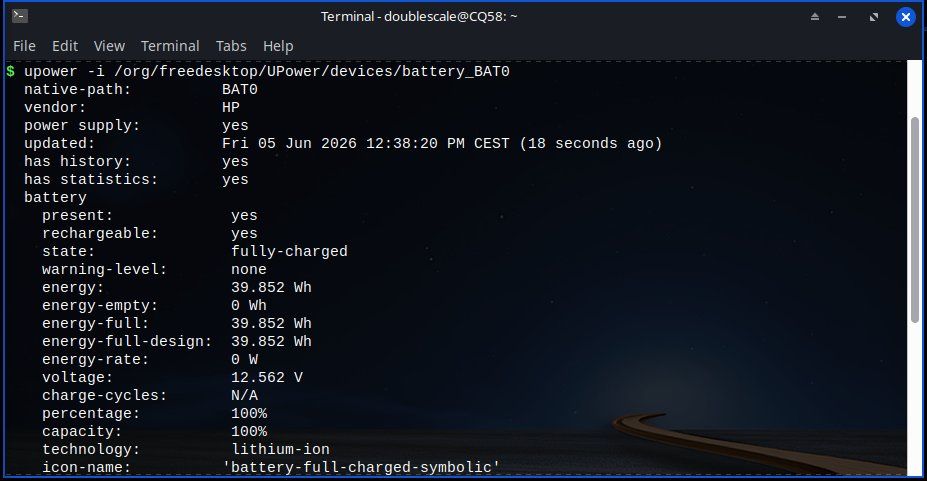This screenshot has width=927, height=481.
Task: Click the native-path value BAT0
Action: click(240, 90)
